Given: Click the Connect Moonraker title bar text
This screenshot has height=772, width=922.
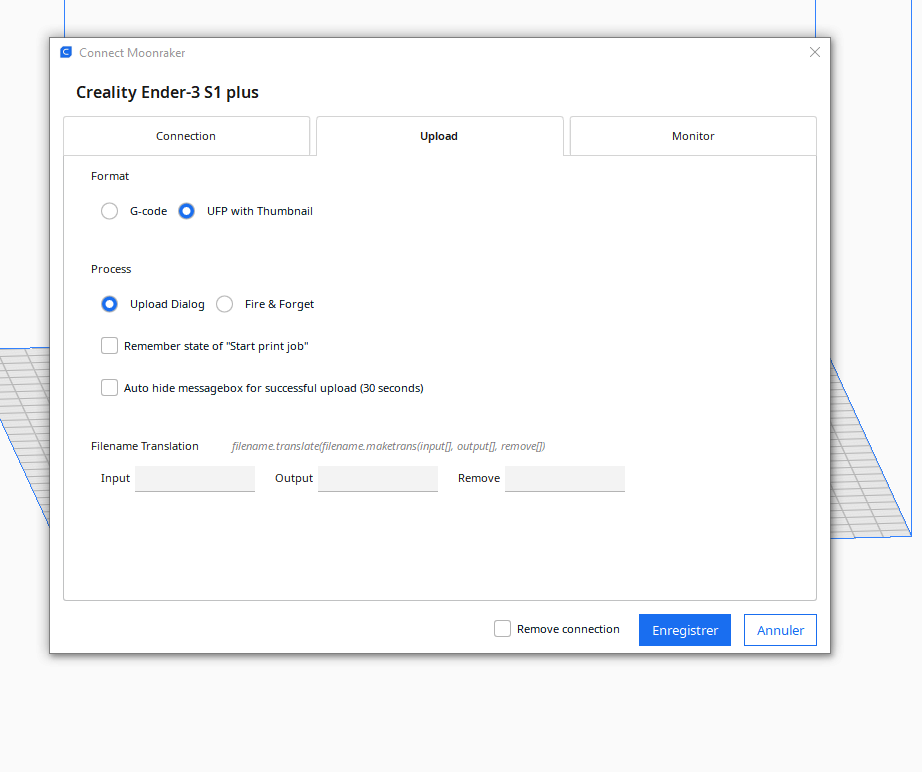Looking at the screenshot, I should (132, 53).
